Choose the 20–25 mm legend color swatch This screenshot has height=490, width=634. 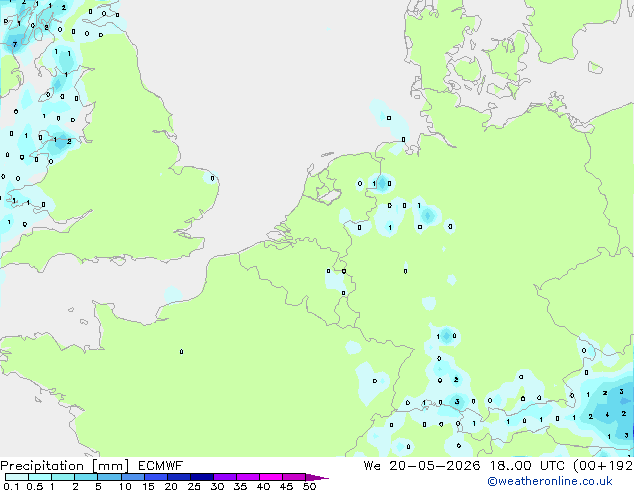[179, 477]
